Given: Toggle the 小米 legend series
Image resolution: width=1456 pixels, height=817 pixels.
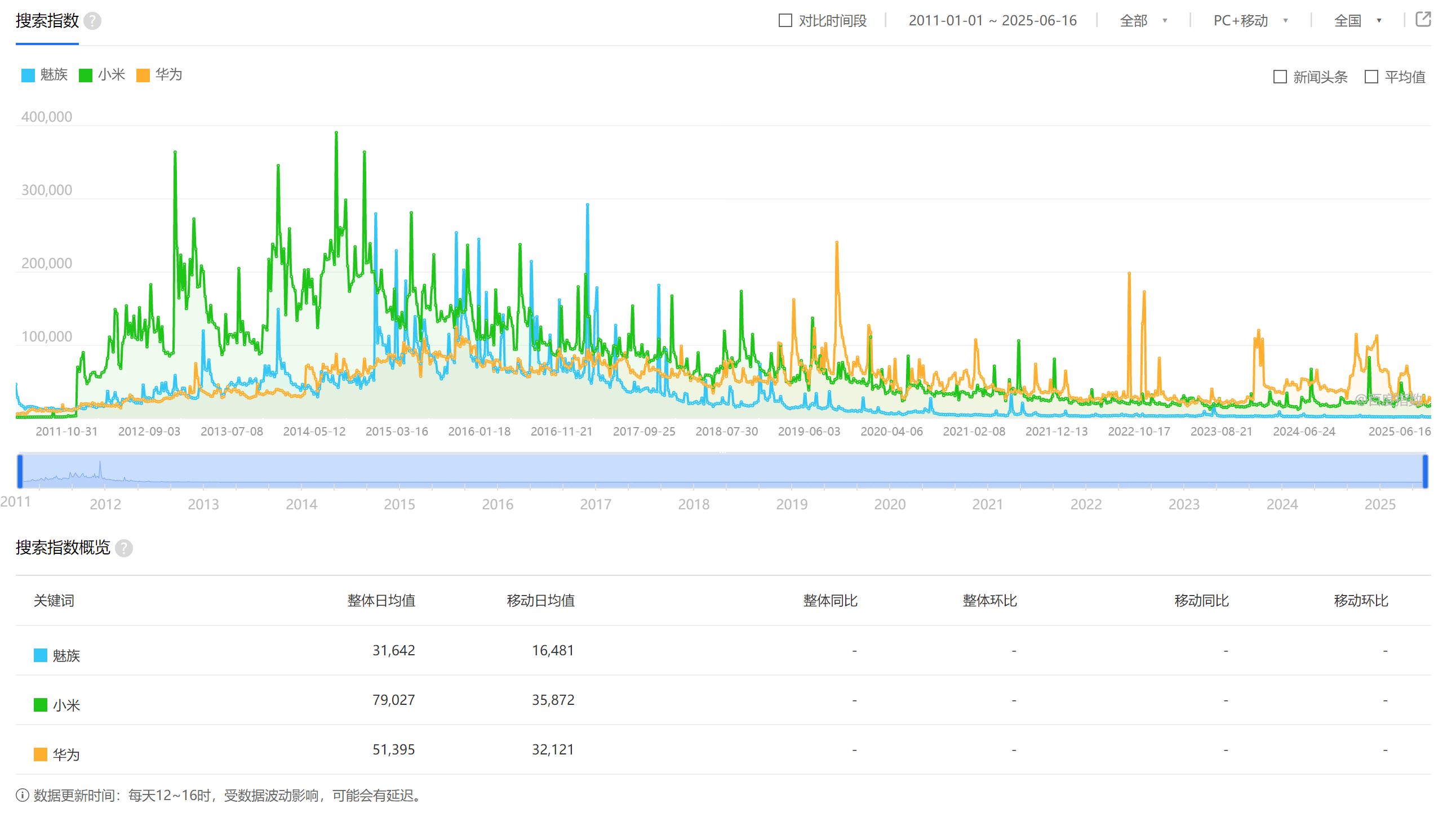Looking at the screenshot, I should [x=102, y=74].
